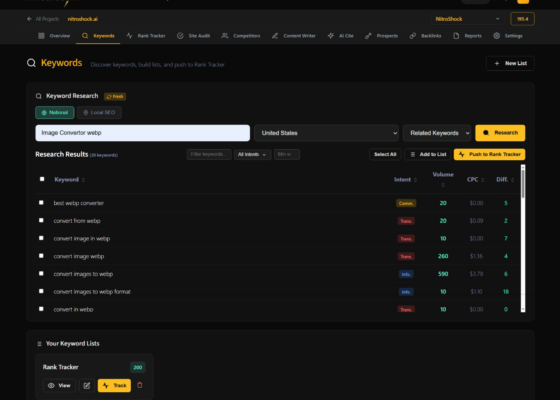Delete the Rank Tracker list
560x400 pixels.
coord(140,385)
